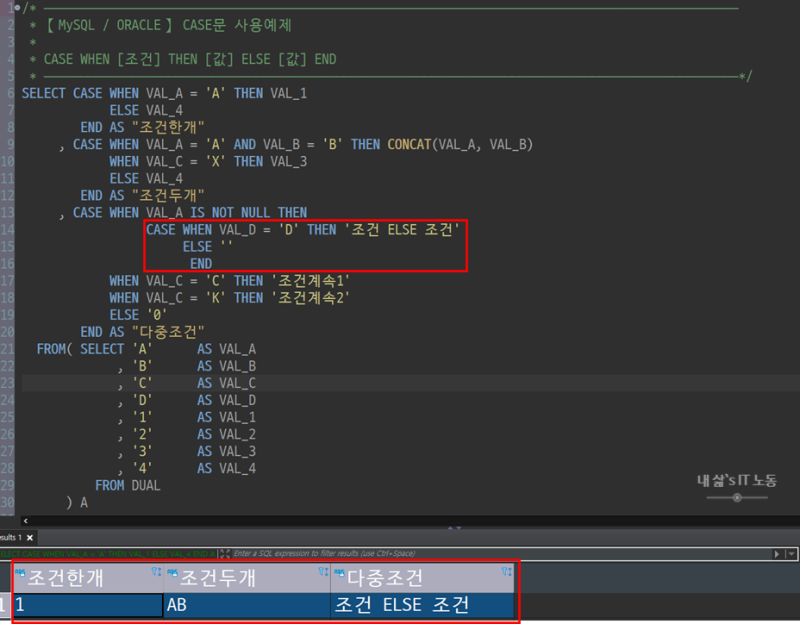The image size is (800, 624).
Task: Click row number 1 in the results grid
Action: click(x=6, y=605)
